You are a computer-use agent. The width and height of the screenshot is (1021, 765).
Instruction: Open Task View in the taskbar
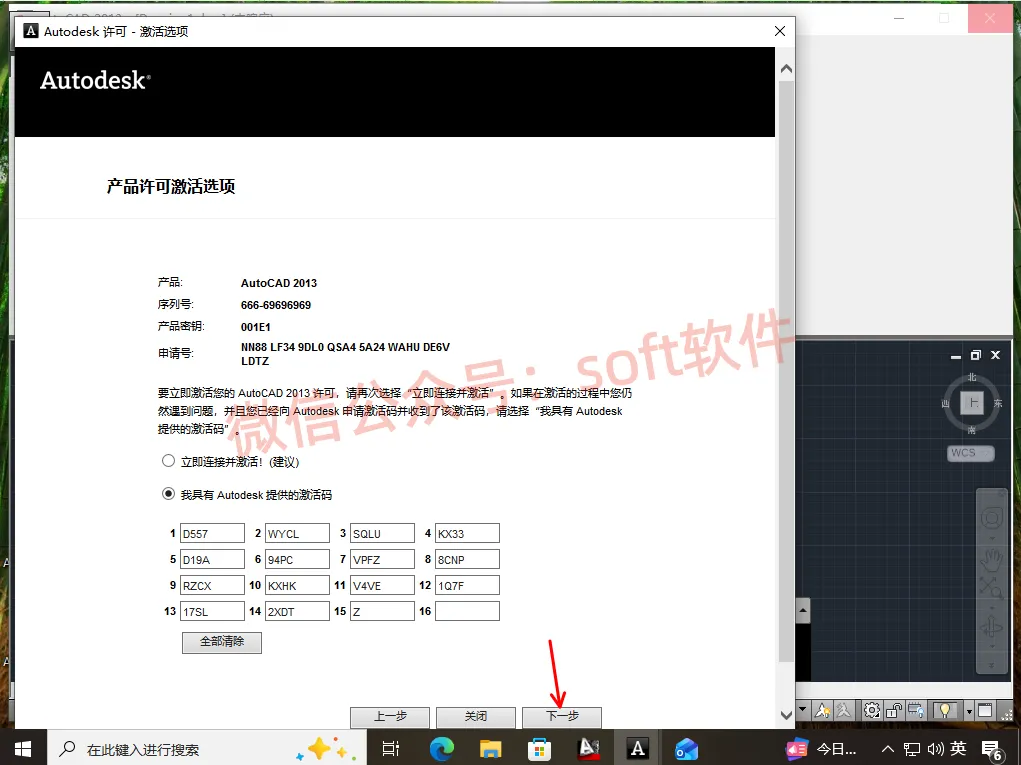click(391, 749)
